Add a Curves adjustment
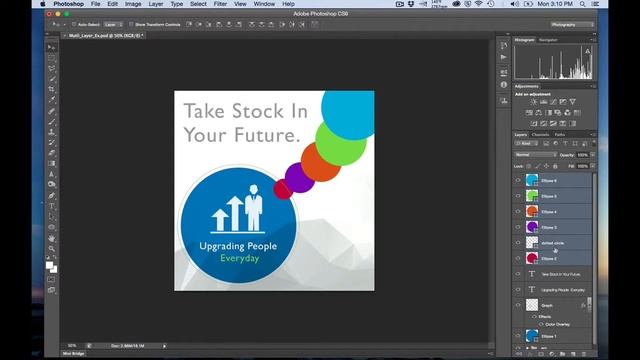 pyautogui.click(x=553, y=102)
